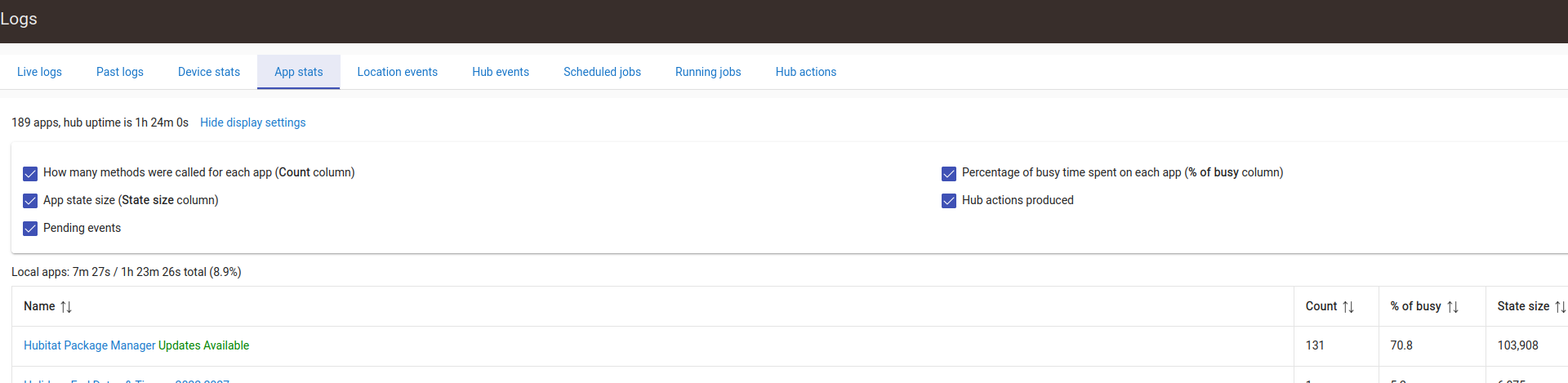Screen dimensions: 1568x383
Task: Uncheck Hub actions produced checkbox
Action: coord(949,201)
